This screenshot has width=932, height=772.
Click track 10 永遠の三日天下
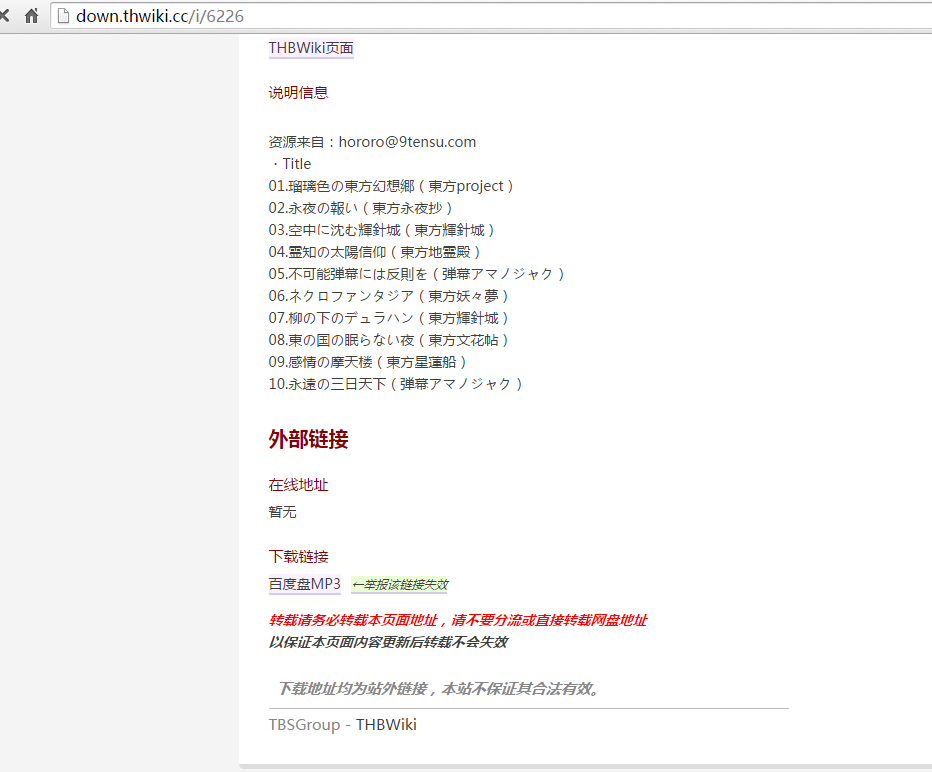click(396, 384)
